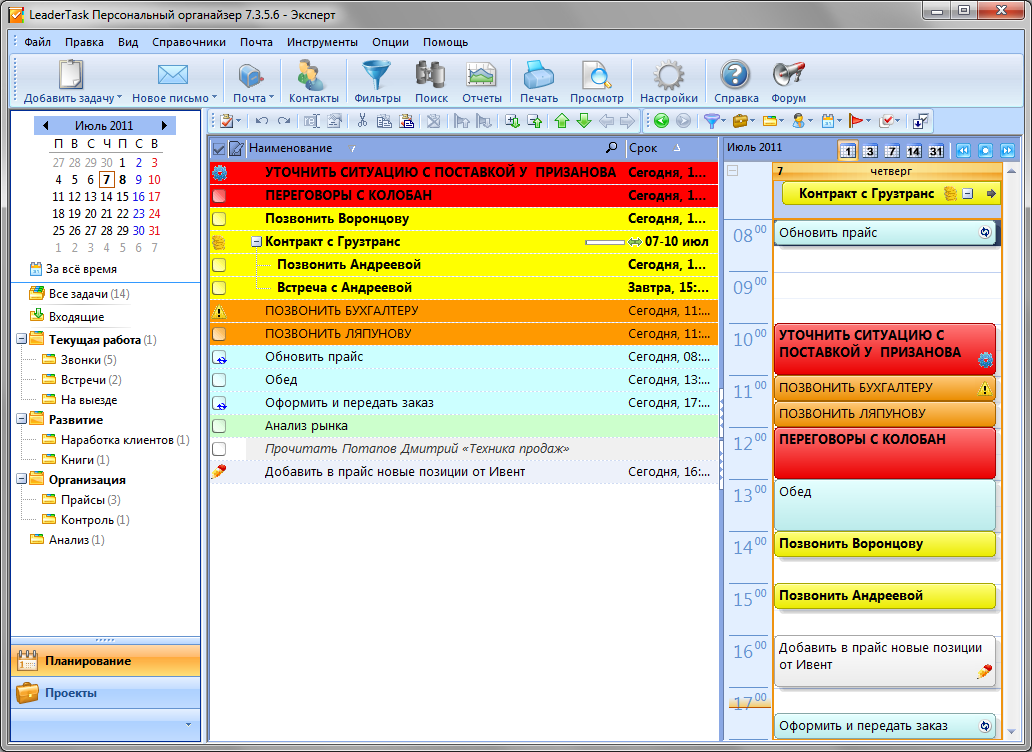This screenshot has height=752, width=1032.
Task: Switch calendar to 7-day view
Action: click(892, 151)
